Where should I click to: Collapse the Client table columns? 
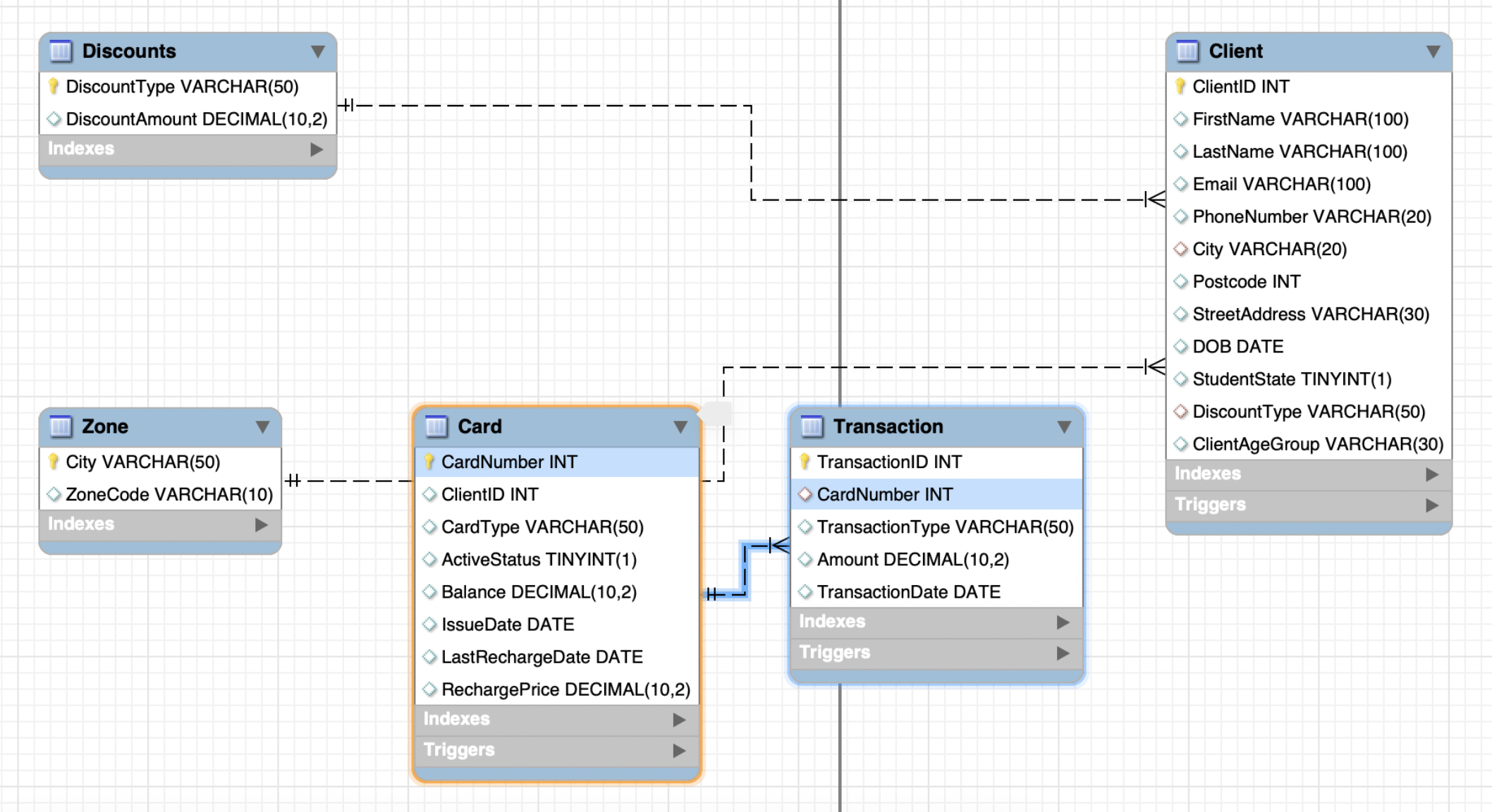(1433, 51)
